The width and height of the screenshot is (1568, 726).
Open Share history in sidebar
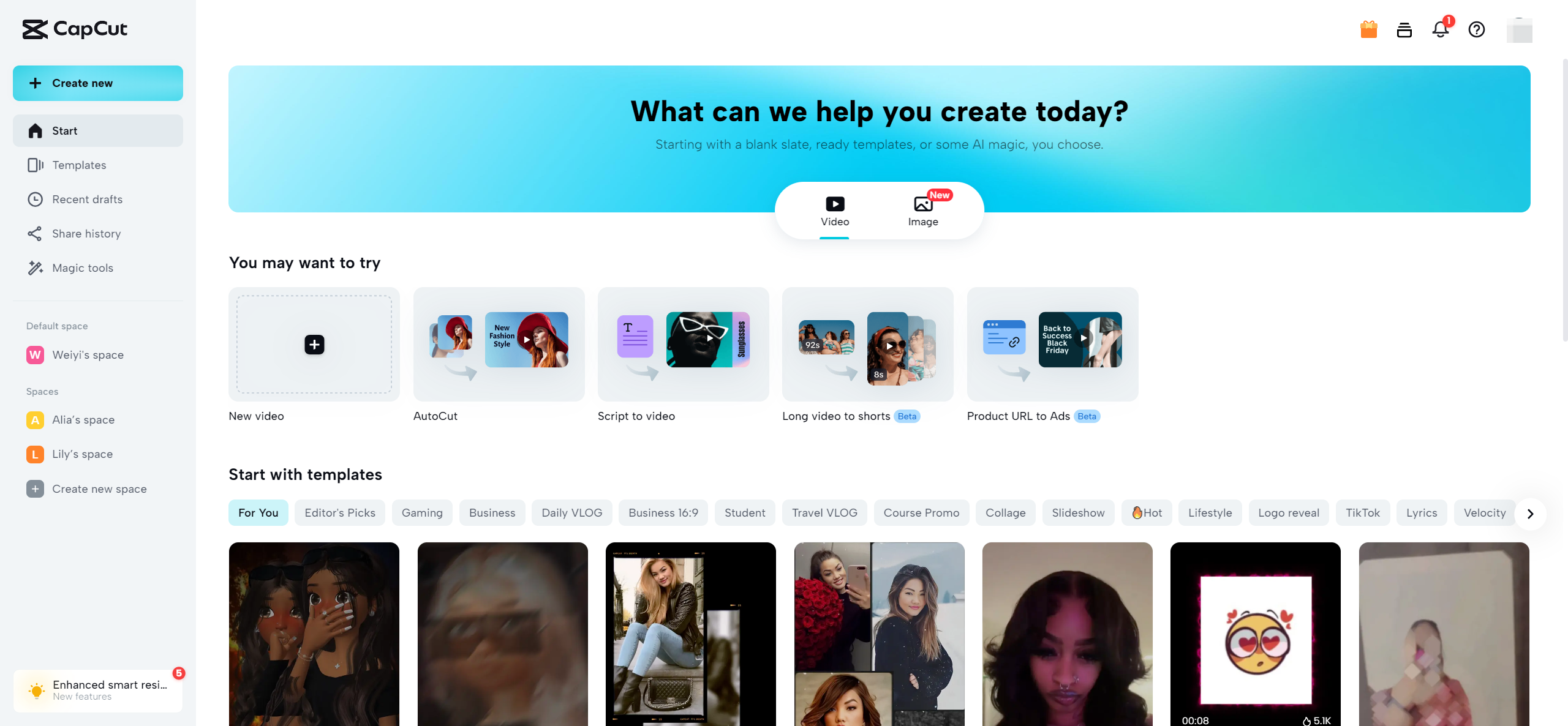(86, 233)
